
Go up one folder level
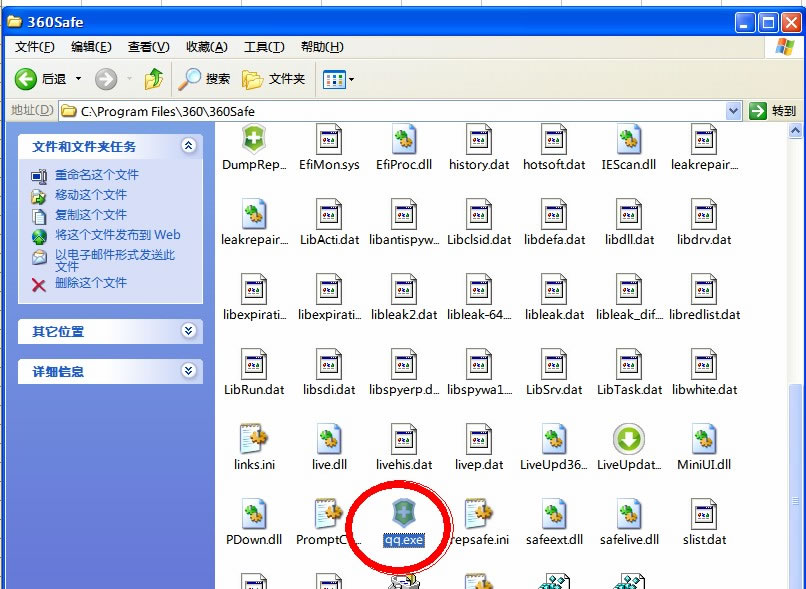click(153, 79)
